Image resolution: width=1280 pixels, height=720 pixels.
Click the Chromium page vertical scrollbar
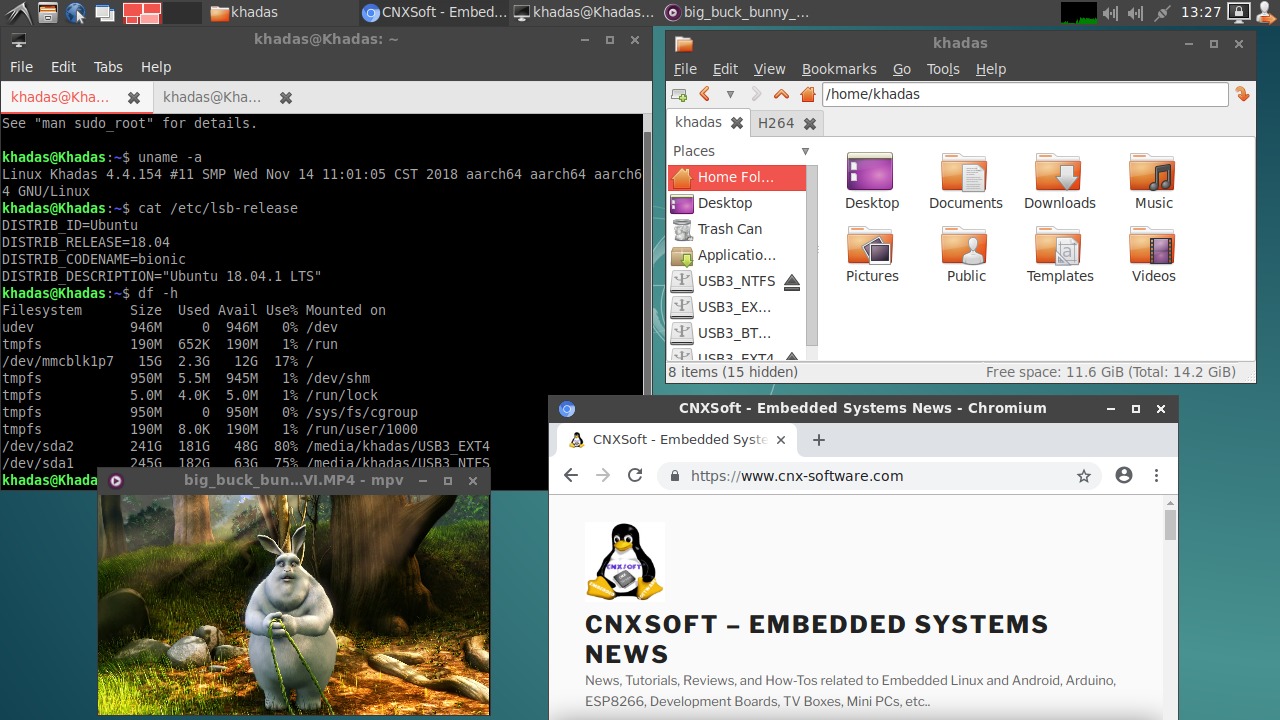[1170, 525]
